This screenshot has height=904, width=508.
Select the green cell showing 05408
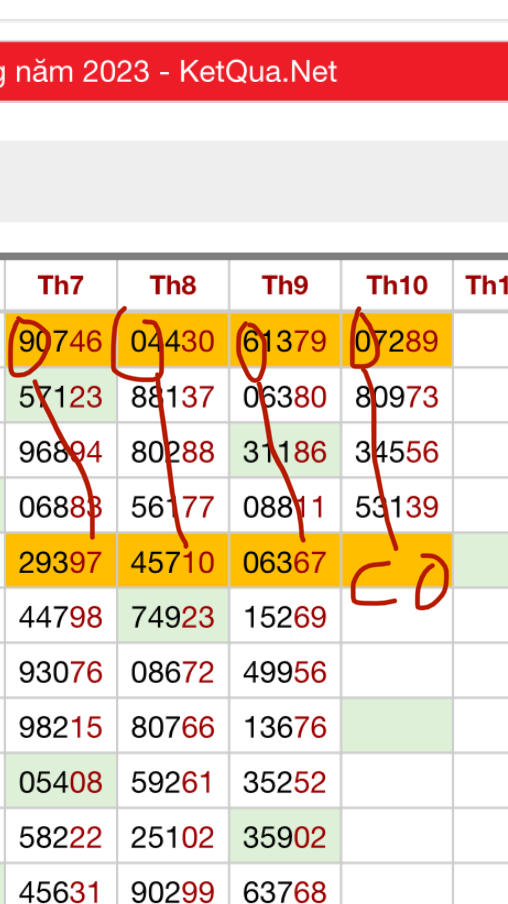pyautogui.click(x=61, y=782)
